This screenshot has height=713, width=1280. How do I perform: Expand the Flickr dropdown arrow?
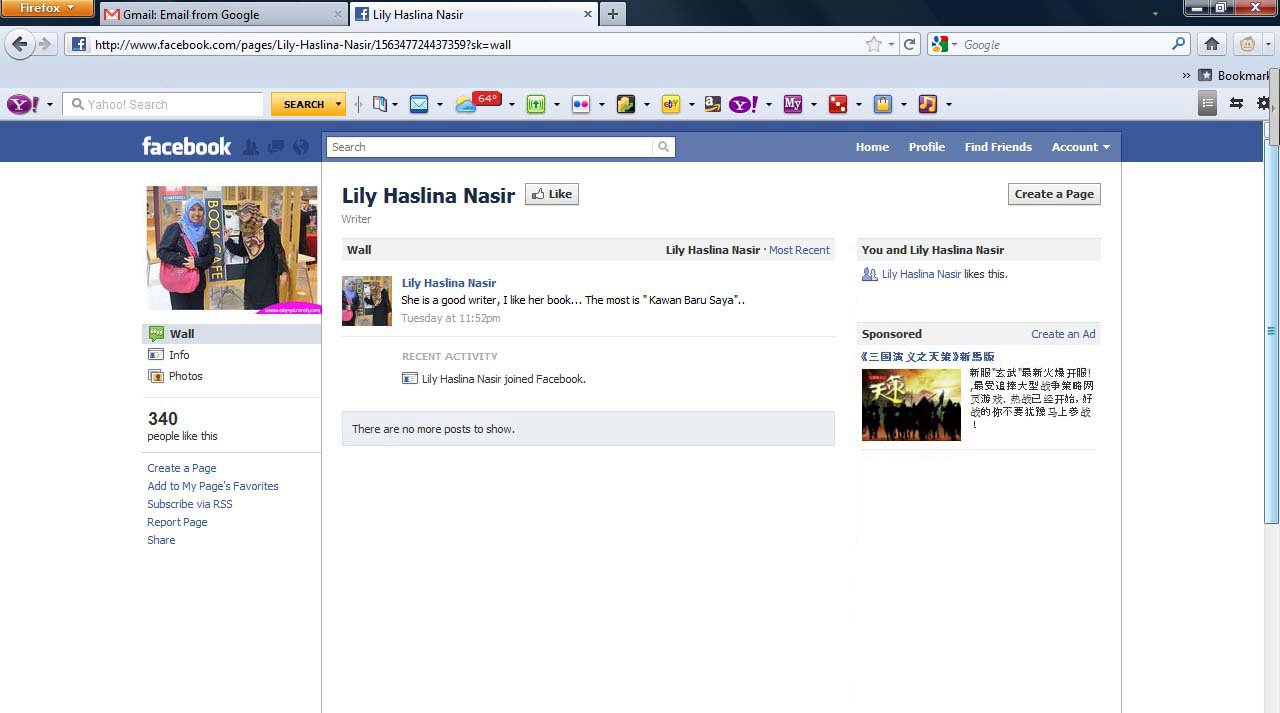click(x=602, y=105)
